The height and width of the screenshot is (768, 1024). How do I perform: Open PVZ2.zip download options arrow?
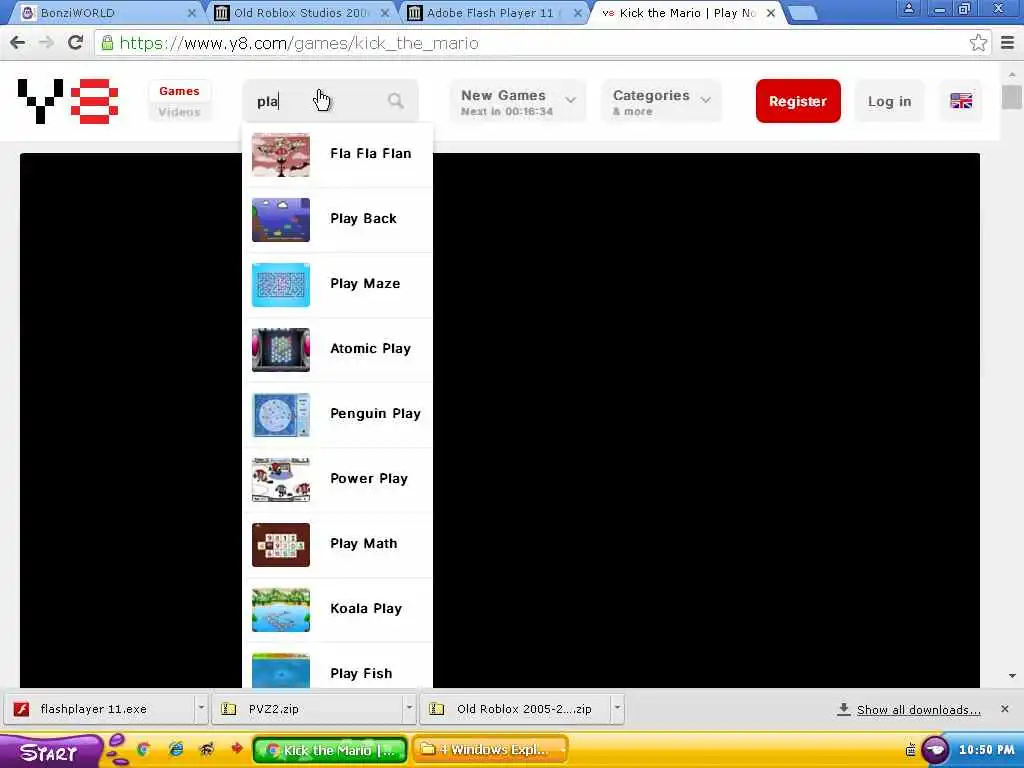[409, 708]
